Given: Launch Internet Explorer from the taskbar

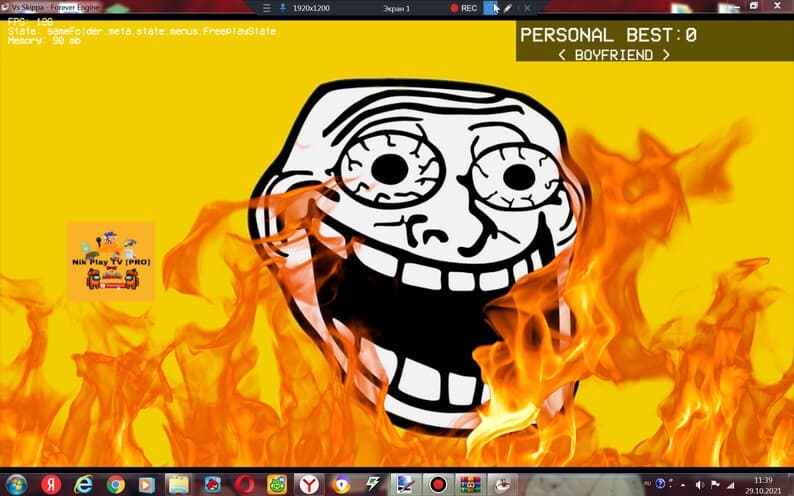Looking at the screenshot, I should [x=84, y=484].
